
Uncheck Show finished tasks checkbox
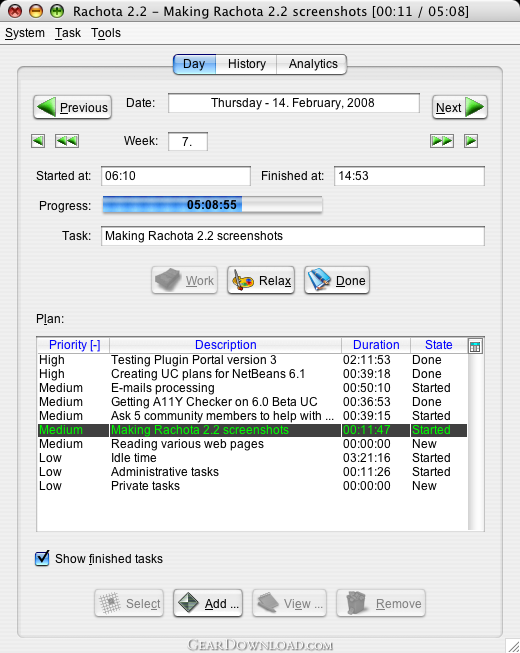pyautogui.click(x=42, y=558)
